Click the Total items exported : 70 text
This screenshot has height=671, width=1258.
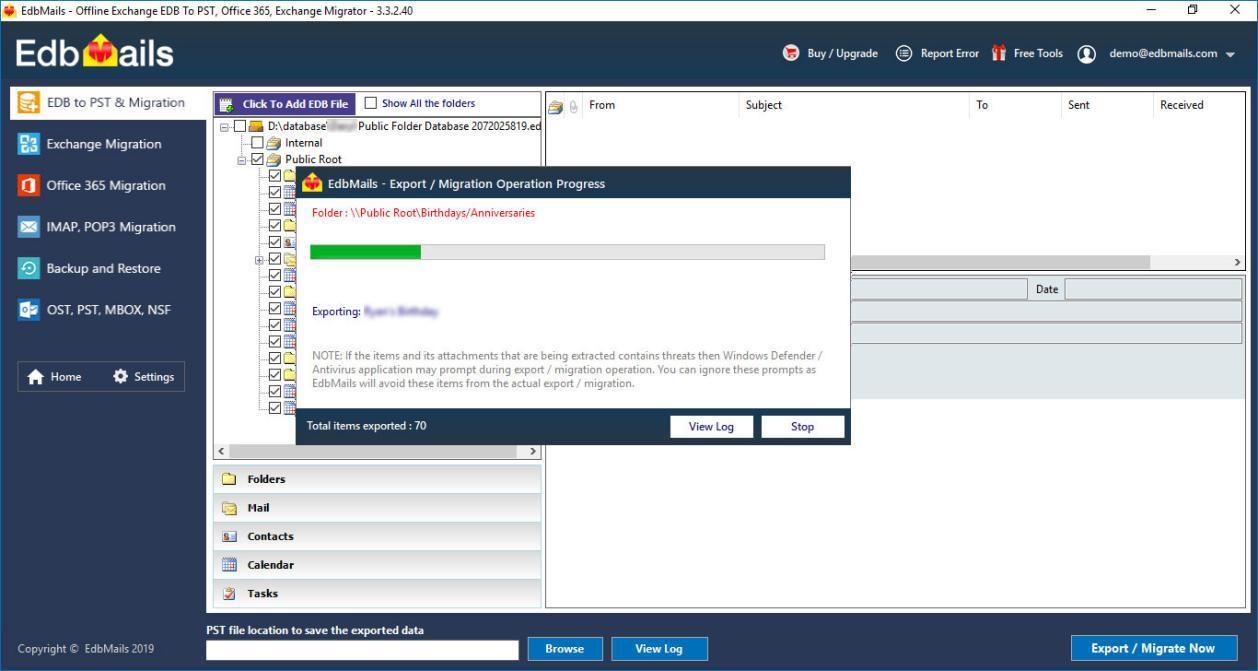click(366, 426)
